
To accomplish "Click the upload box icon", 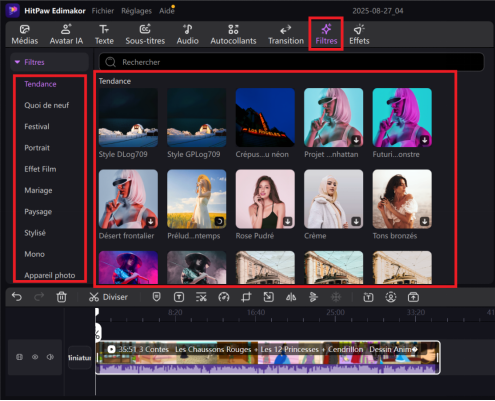I will [413, 297].
